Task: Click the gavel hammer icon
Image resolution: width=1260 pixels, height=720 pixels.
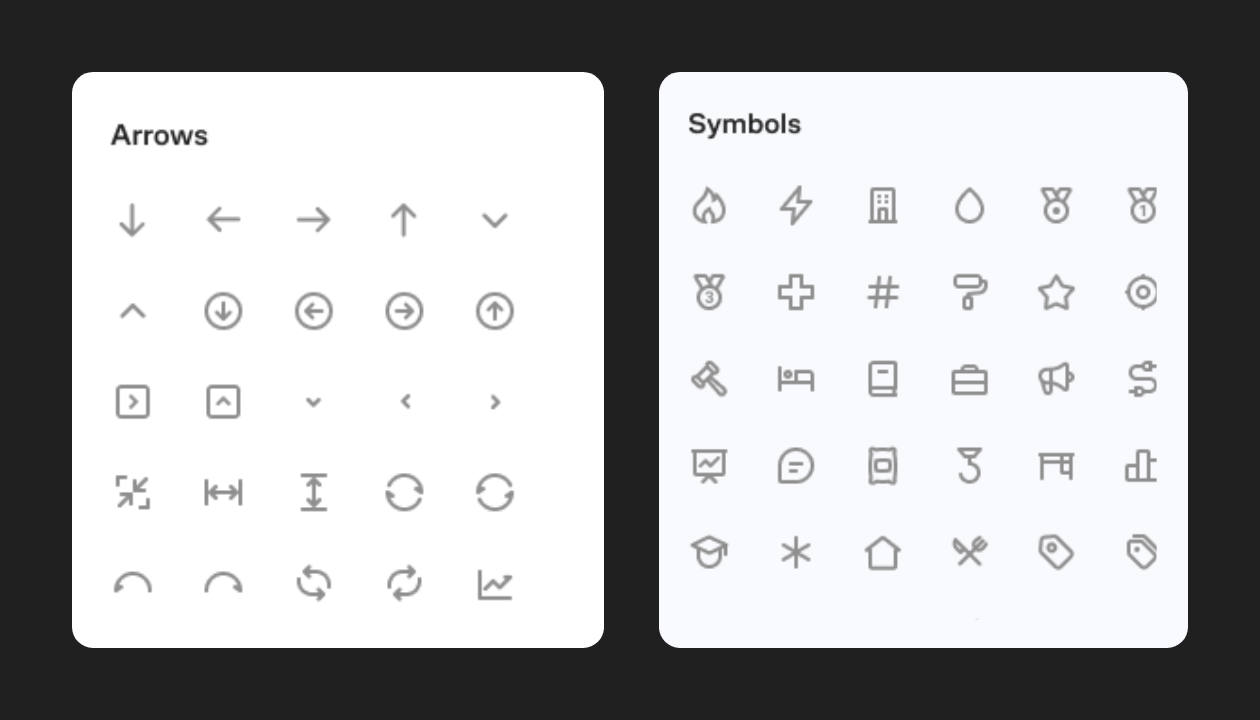Action: pyautogui.click(x=709, y=379)
